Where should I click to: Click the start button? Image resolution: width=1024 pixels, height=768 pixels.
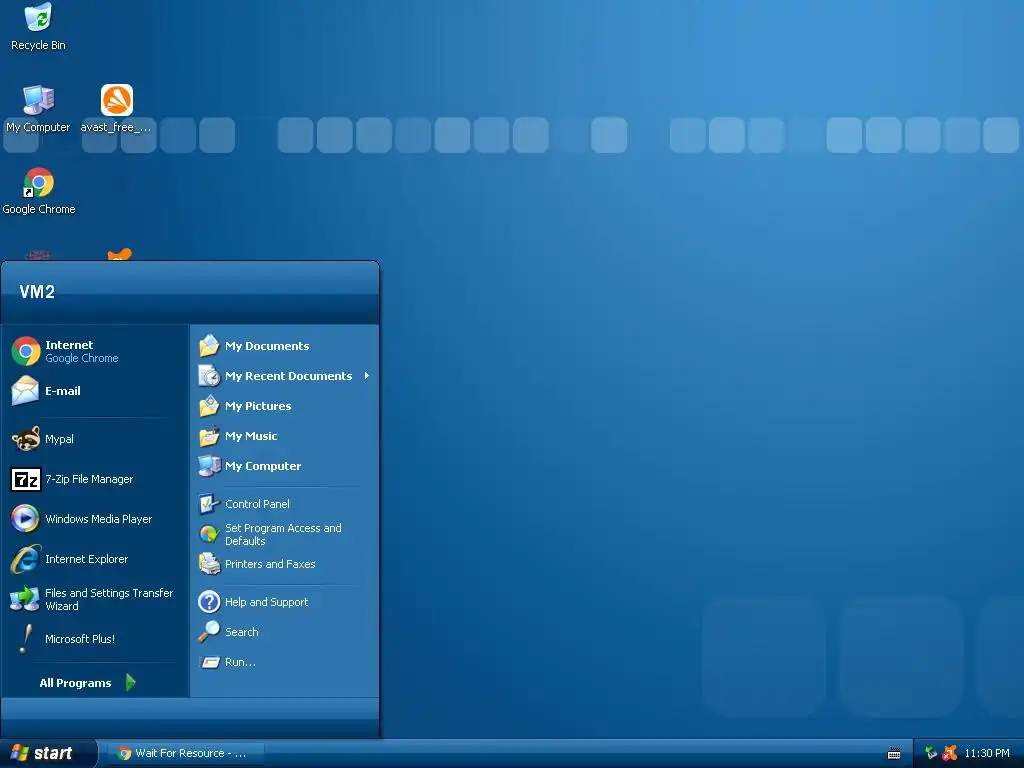48,753
